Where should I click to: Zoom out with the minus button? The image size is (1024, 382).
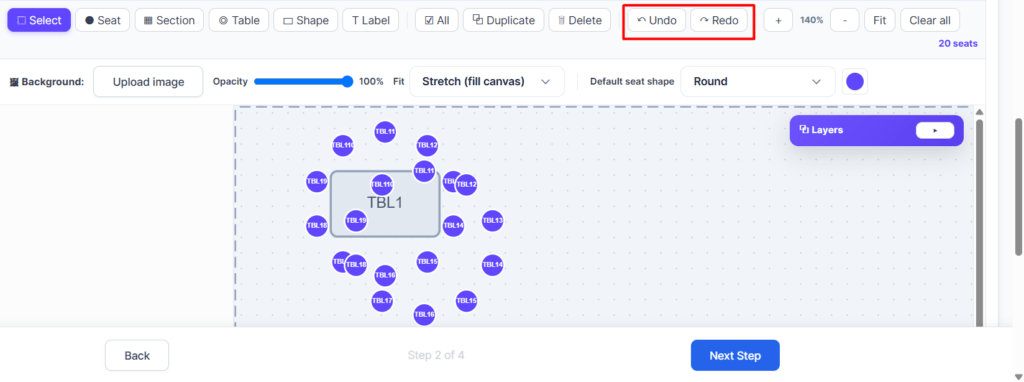point(845,20)
